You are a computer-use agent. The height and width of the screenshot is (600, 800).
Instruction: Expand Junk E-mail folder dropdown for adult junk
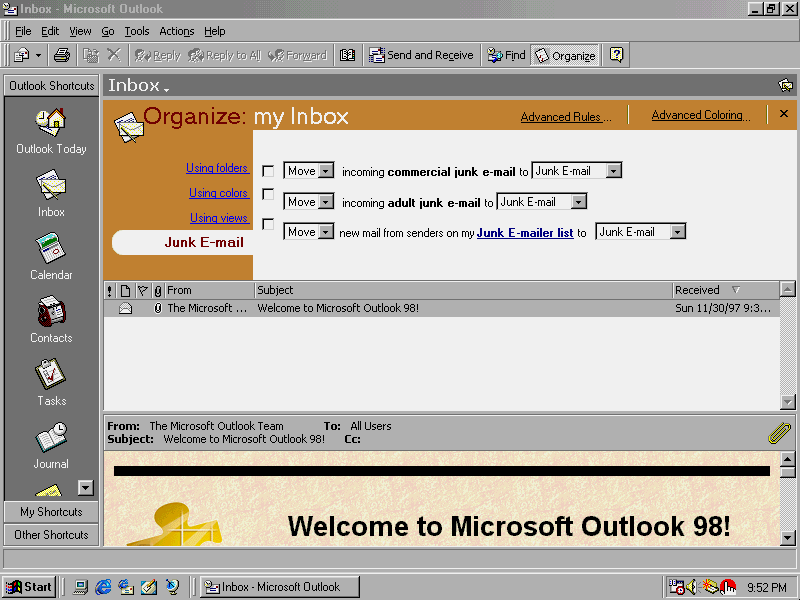578,202
